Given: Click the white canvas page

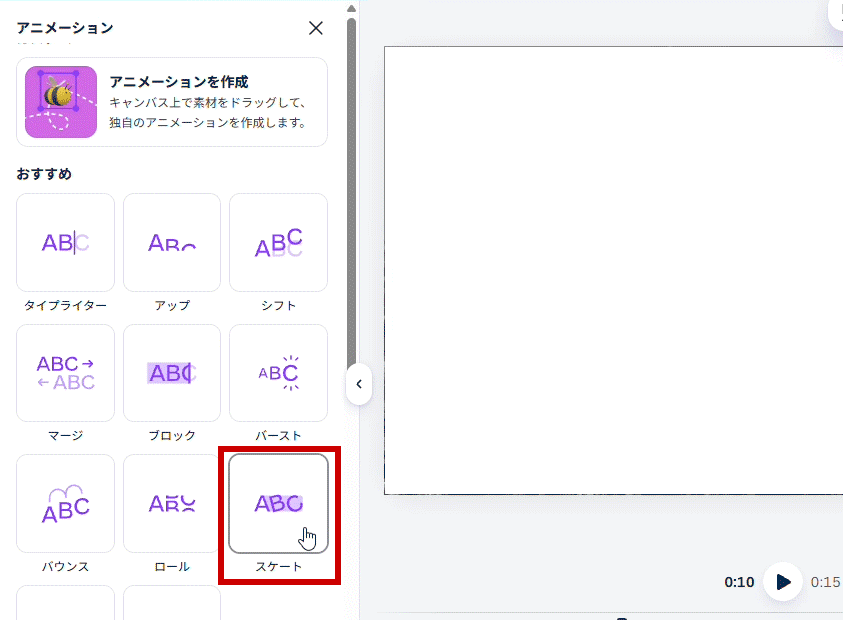Looking at the screenshot, I should click(x=613, y=270).
